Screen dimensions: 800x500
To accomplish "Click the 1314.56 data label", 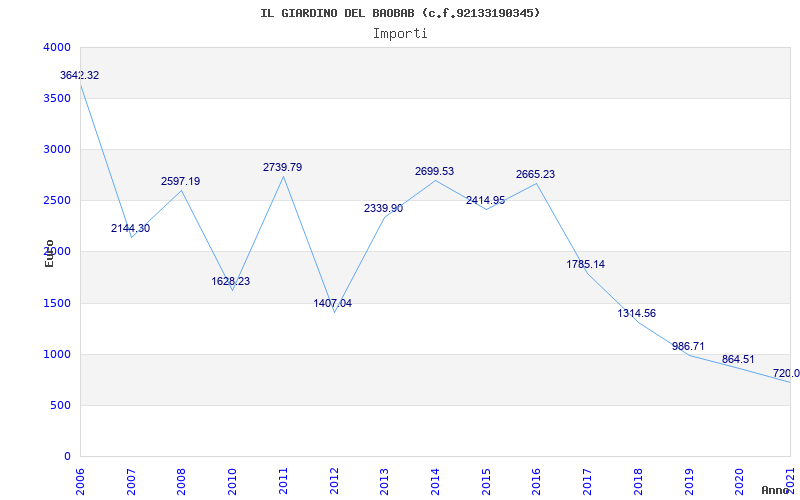I will 637,313.
